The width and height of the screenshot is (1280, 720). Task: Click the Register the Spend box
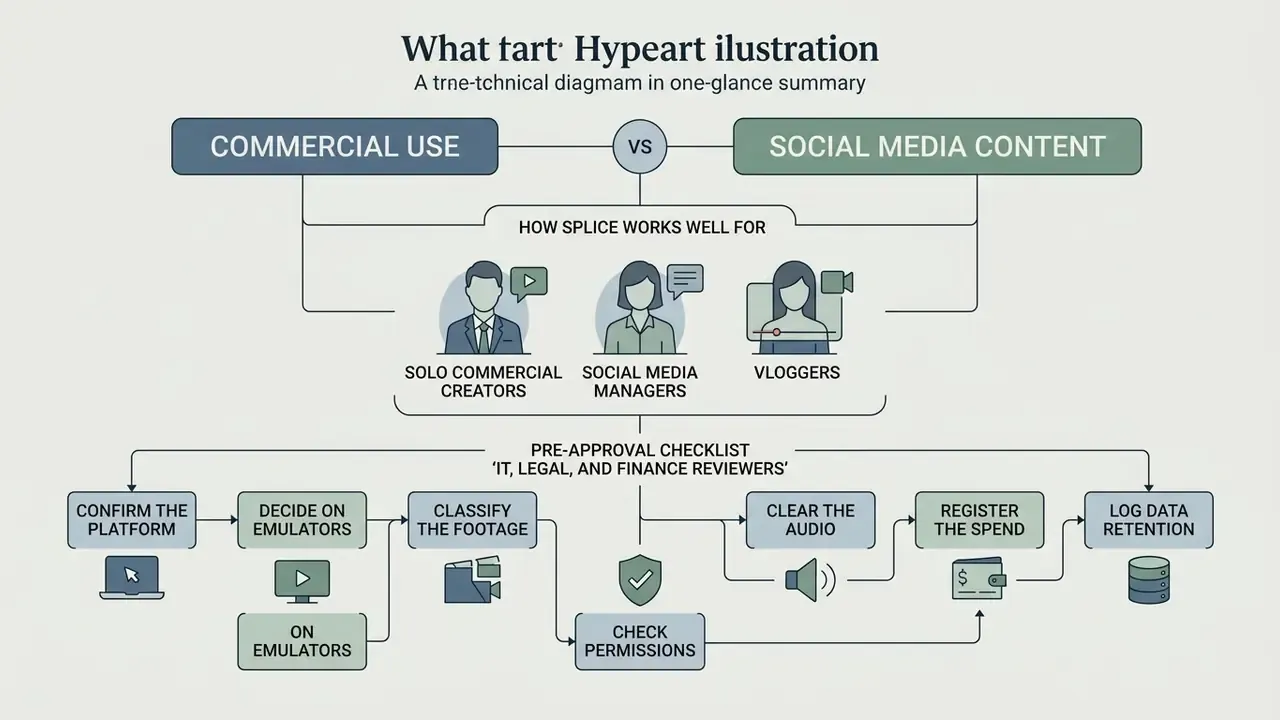(x=979, y=520)
